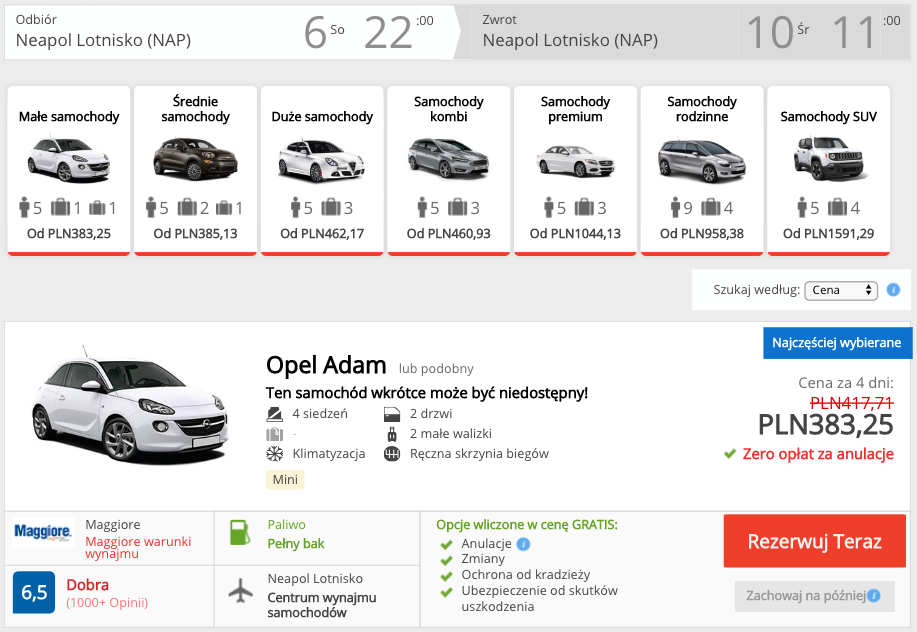Change pickup time 22:00
Viewport: 917px width, 632px height.
(399, 32)
